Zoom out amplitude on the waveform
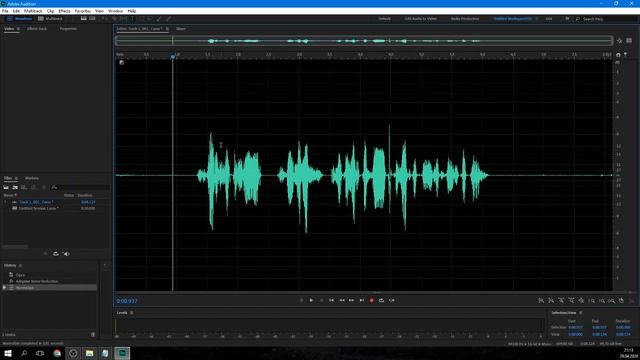The image size is (640, 360). [551, 301]
